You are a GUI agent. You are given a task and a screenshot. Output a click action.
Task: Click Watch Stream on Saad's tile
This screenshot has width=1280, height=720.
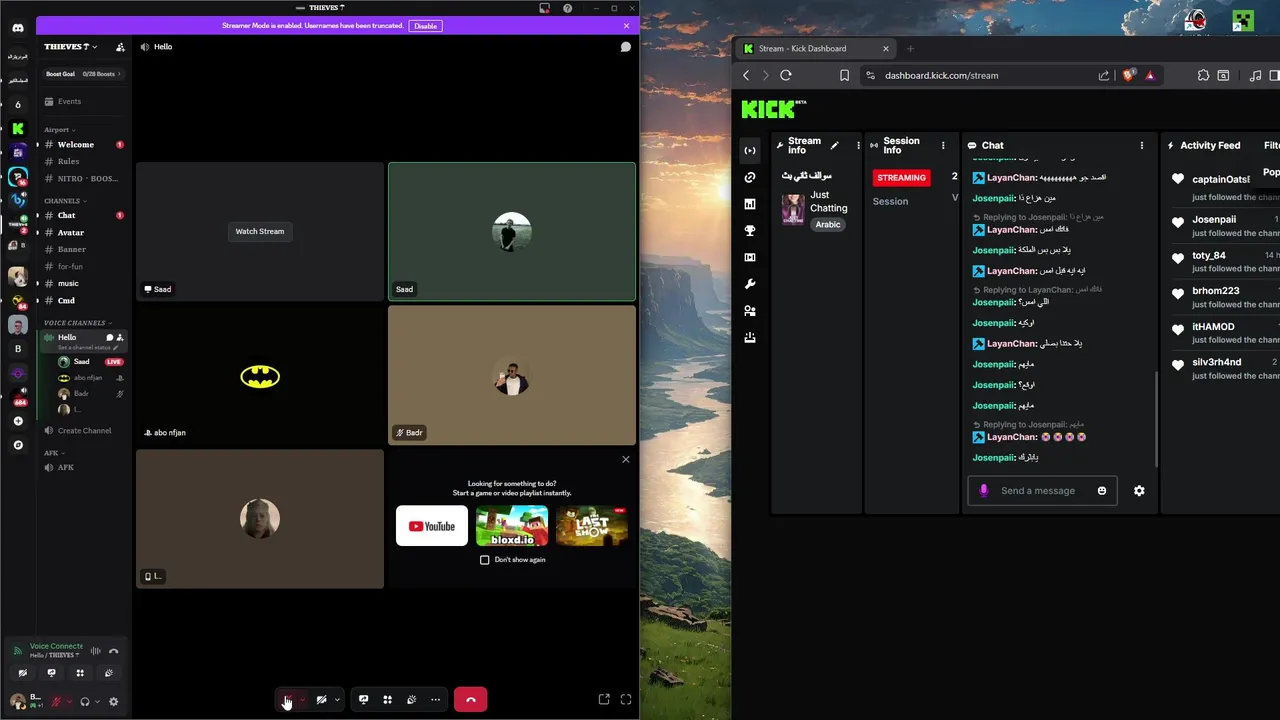[x=260, y=232]
